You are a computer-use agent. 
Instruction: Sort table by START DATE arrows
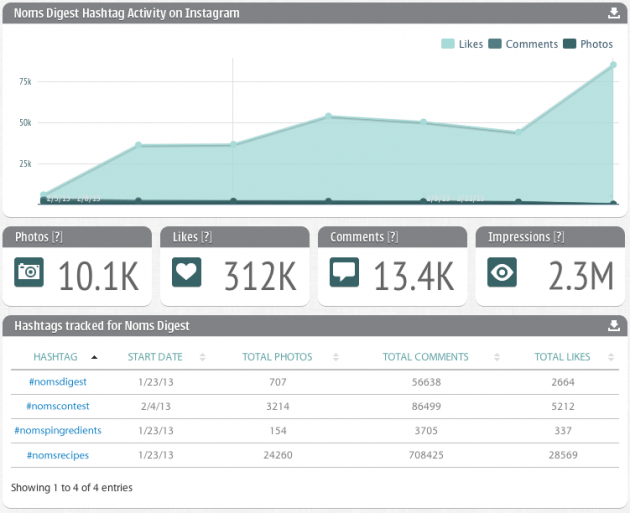click(202, 357)
